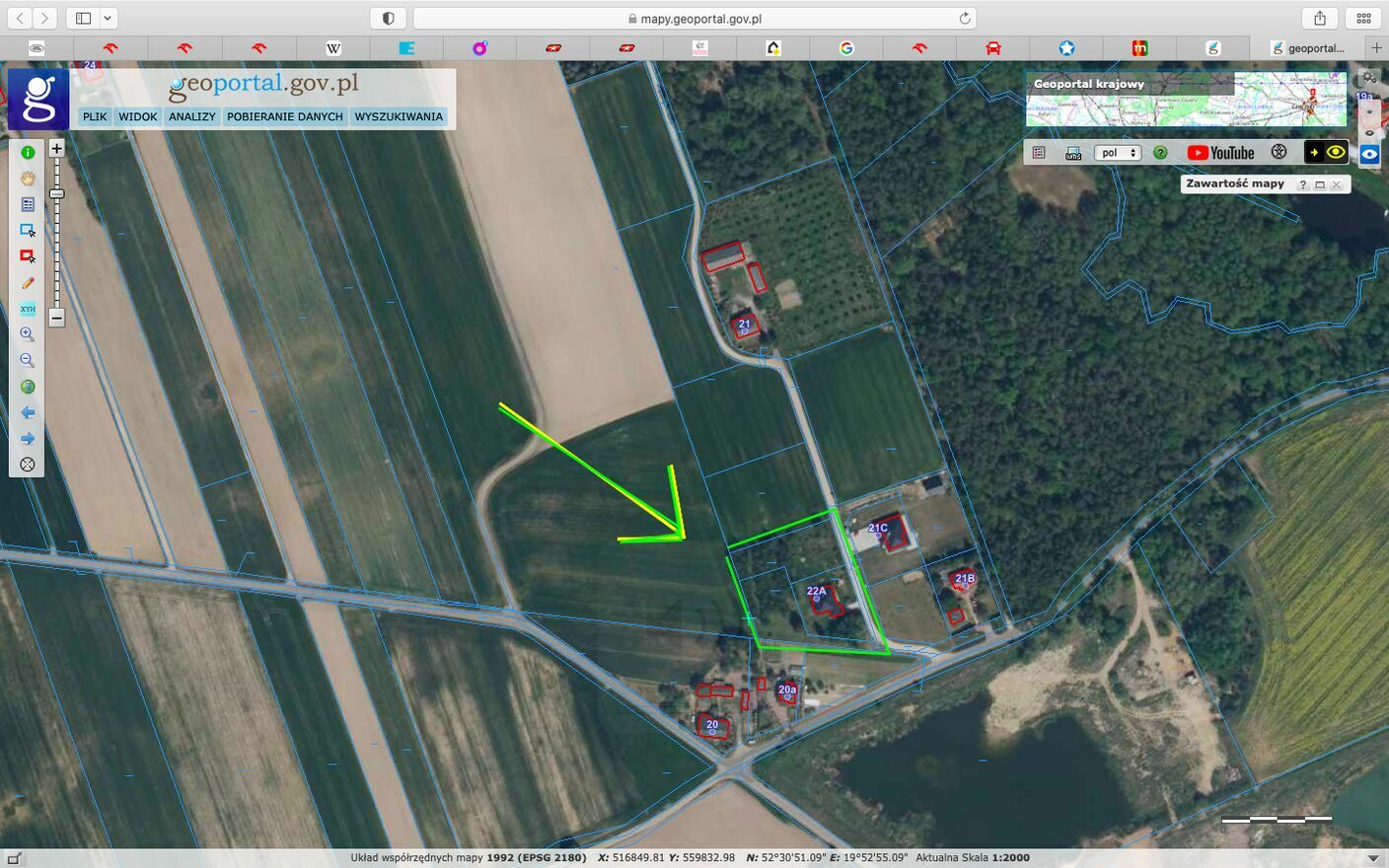Open the ANALIZY menu
This screenshot has width=1389, height=868.
tap(191, 116)
